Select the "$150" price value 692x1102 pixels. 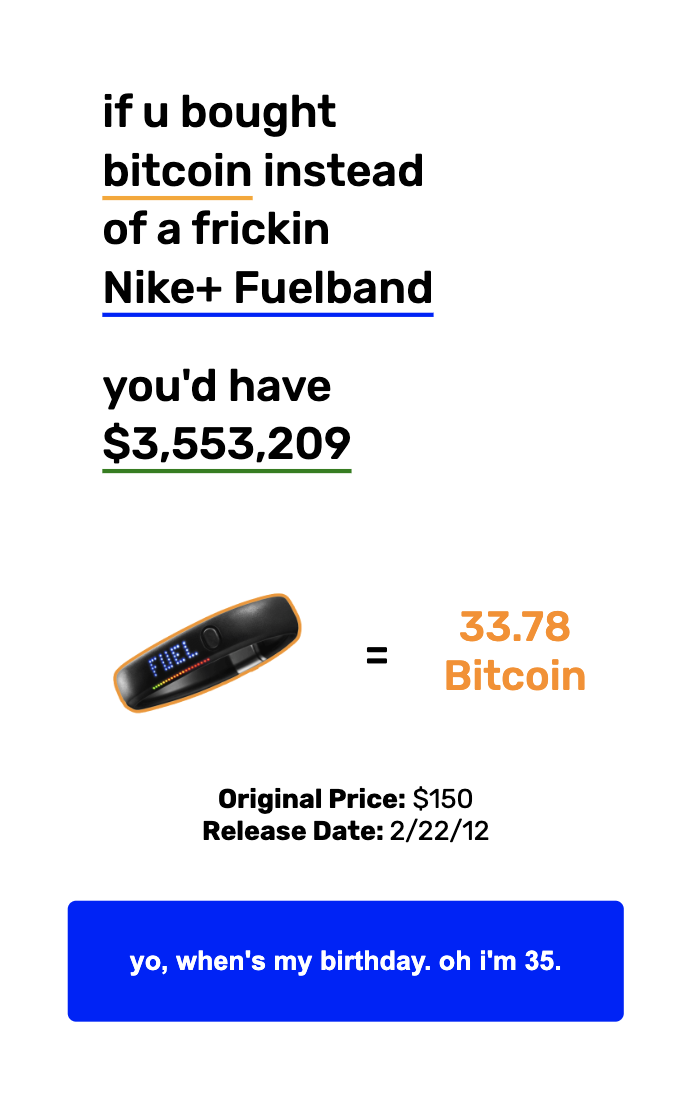point(442,799)
